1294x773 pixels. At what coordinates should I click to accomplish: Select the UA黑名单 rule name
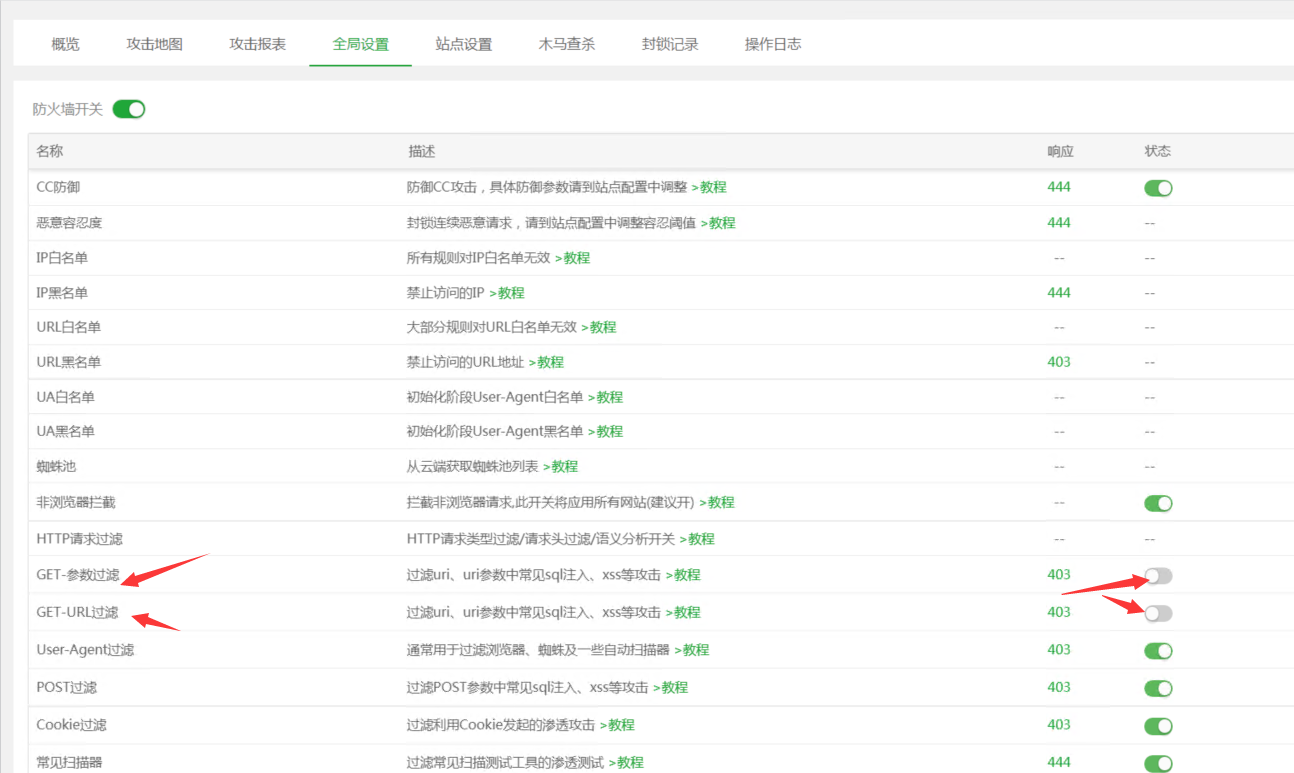click(x=65, y=432)
